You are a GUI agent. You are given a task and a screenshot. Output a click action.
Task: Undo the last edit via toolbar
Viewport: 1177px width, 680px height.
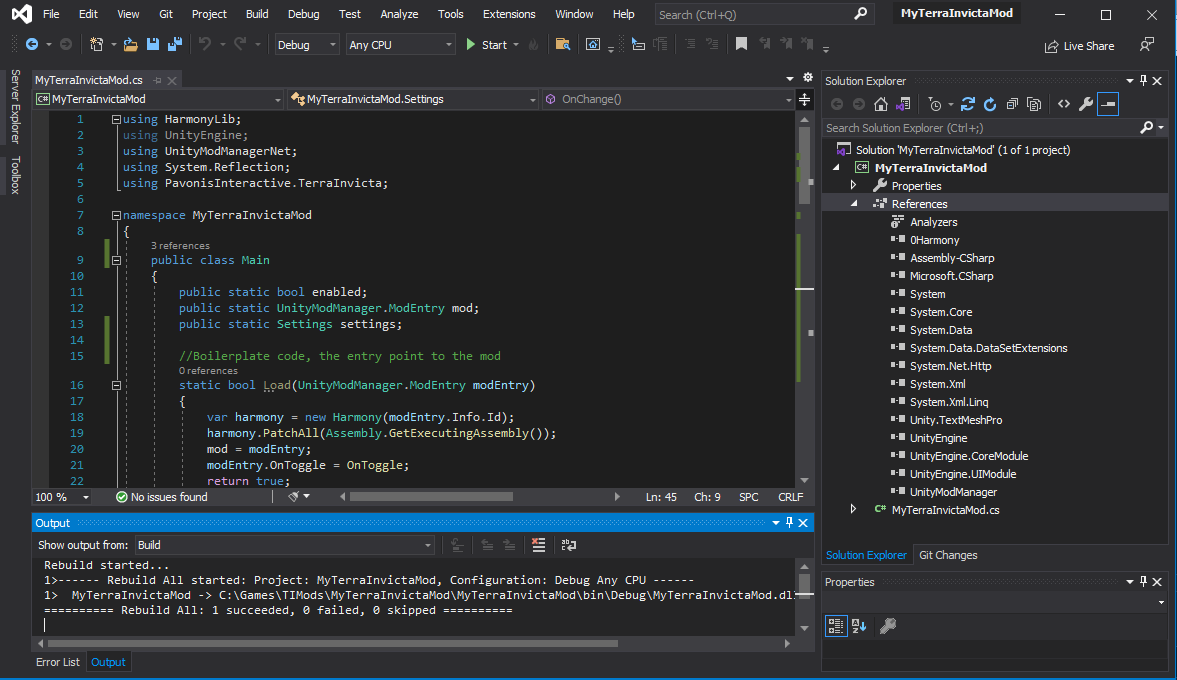click(208, 44)
